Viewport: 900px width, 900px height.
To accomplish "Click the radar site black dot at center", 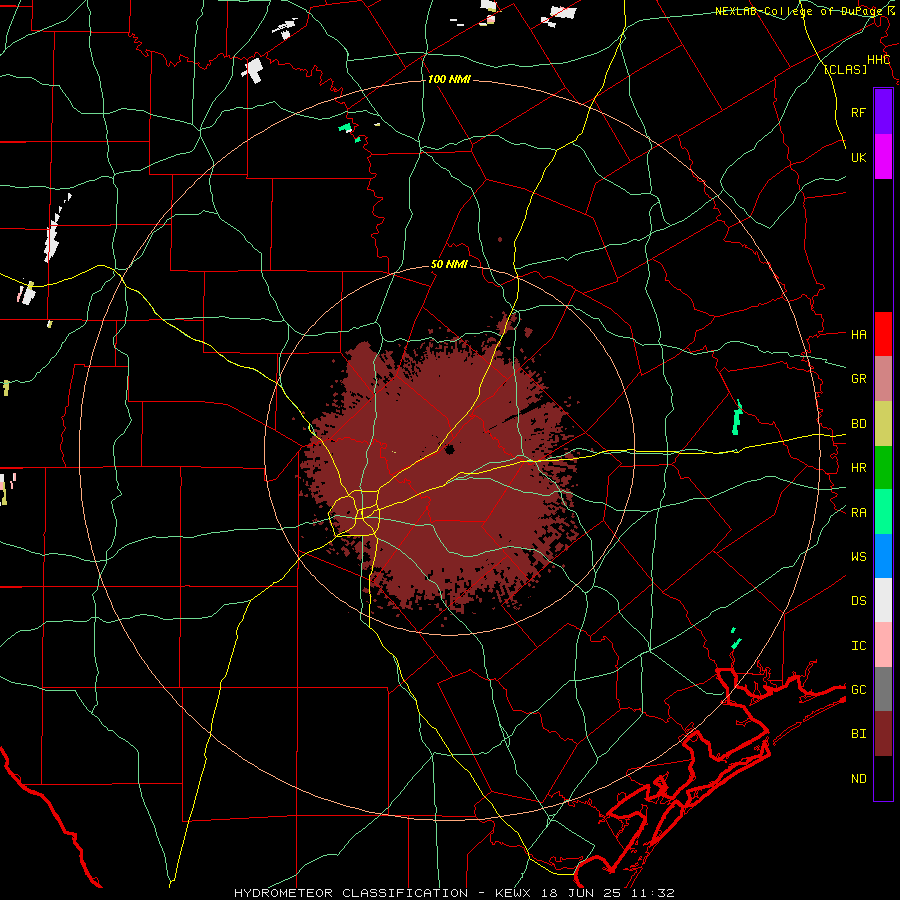I will [x=449, y=449].
